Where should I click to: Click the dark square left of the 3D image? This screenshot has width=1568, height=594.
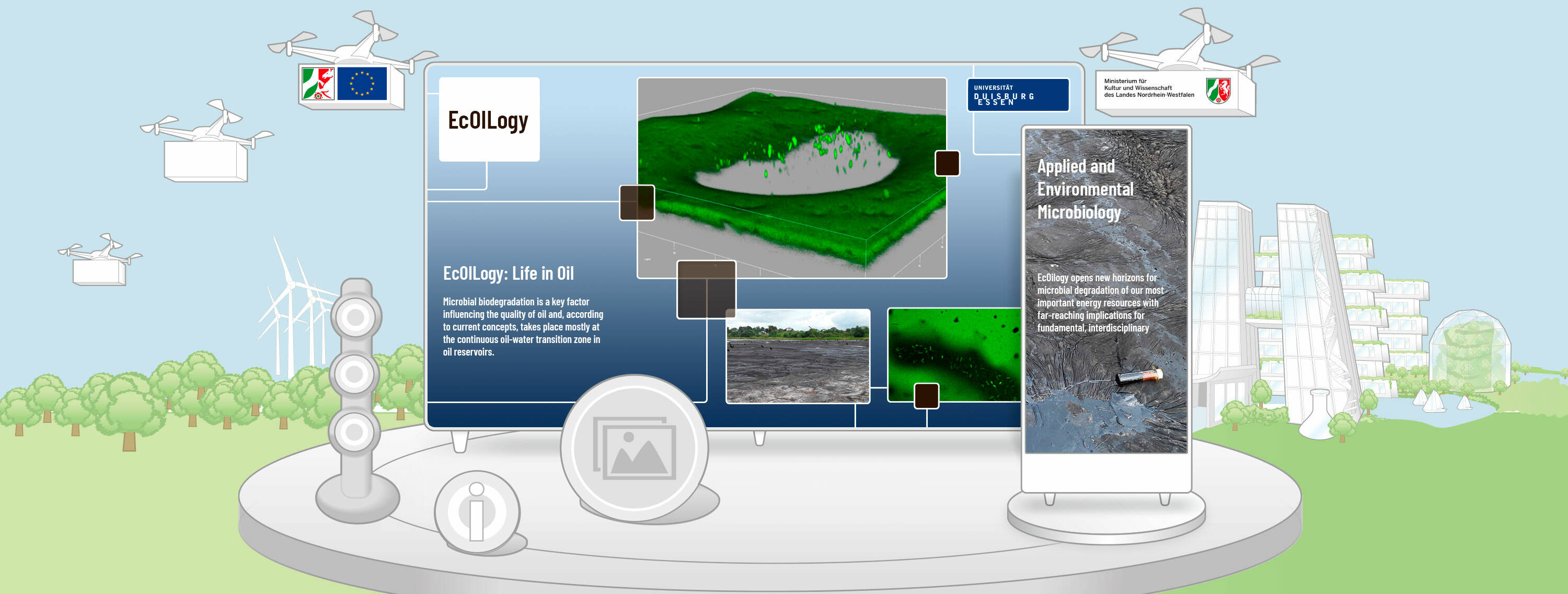pyautogui.click(x=637, y=202)
